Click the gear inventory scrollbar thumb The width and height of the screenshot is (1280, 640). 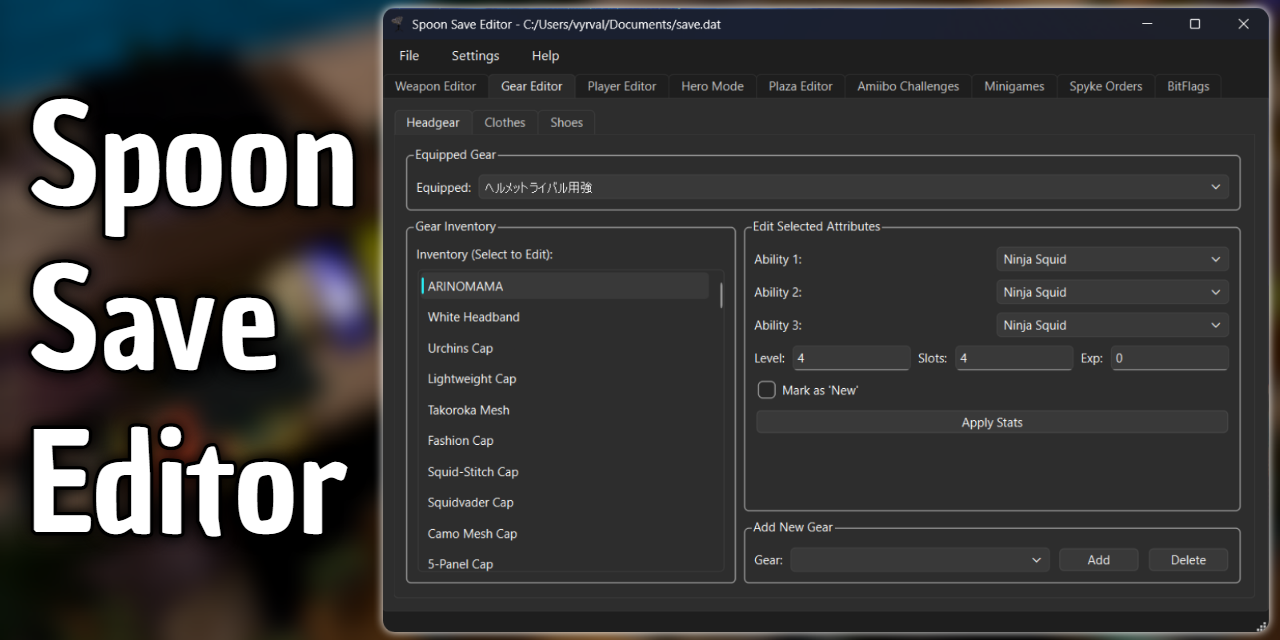point(721,294)
